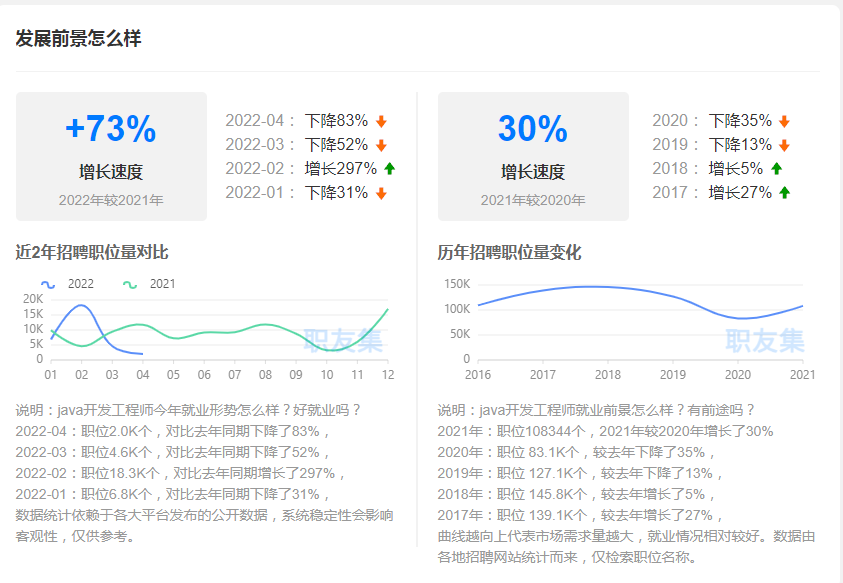
Task: Click the down arrow beside 下降52%
Action: (381, 143)
